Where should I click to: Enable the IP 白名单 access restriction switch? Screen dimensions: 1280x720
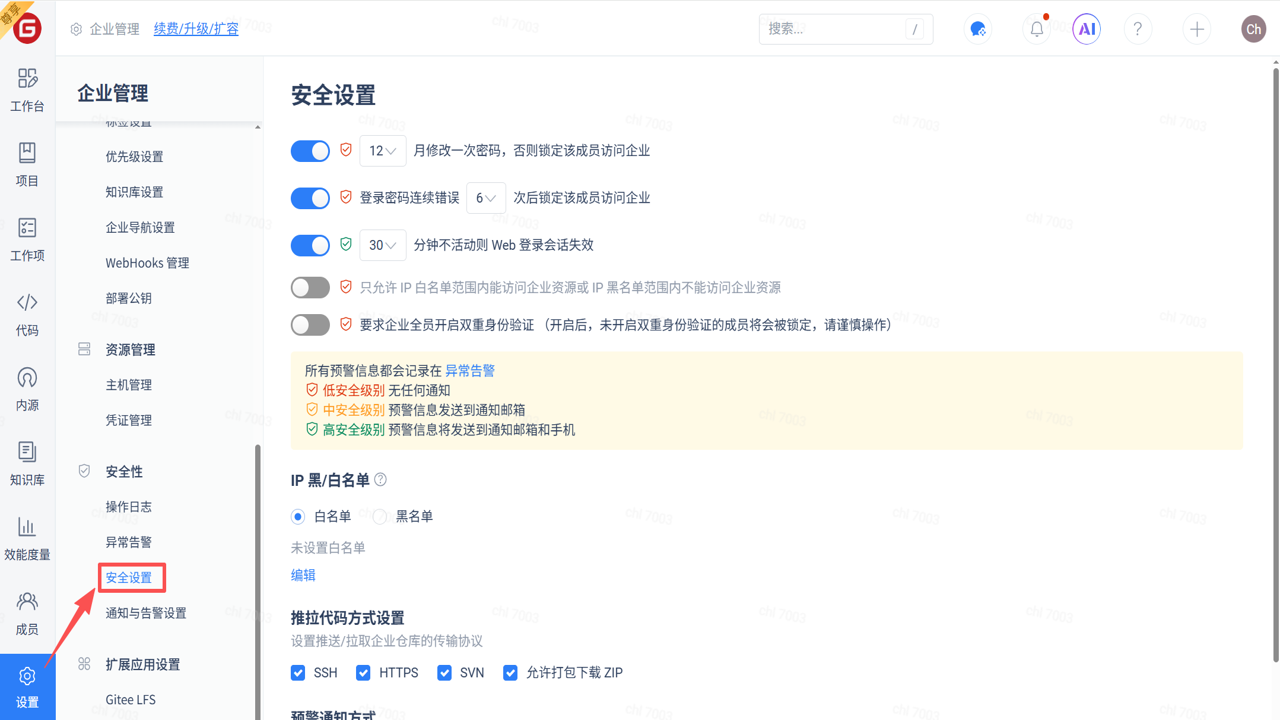coord(310,288)
